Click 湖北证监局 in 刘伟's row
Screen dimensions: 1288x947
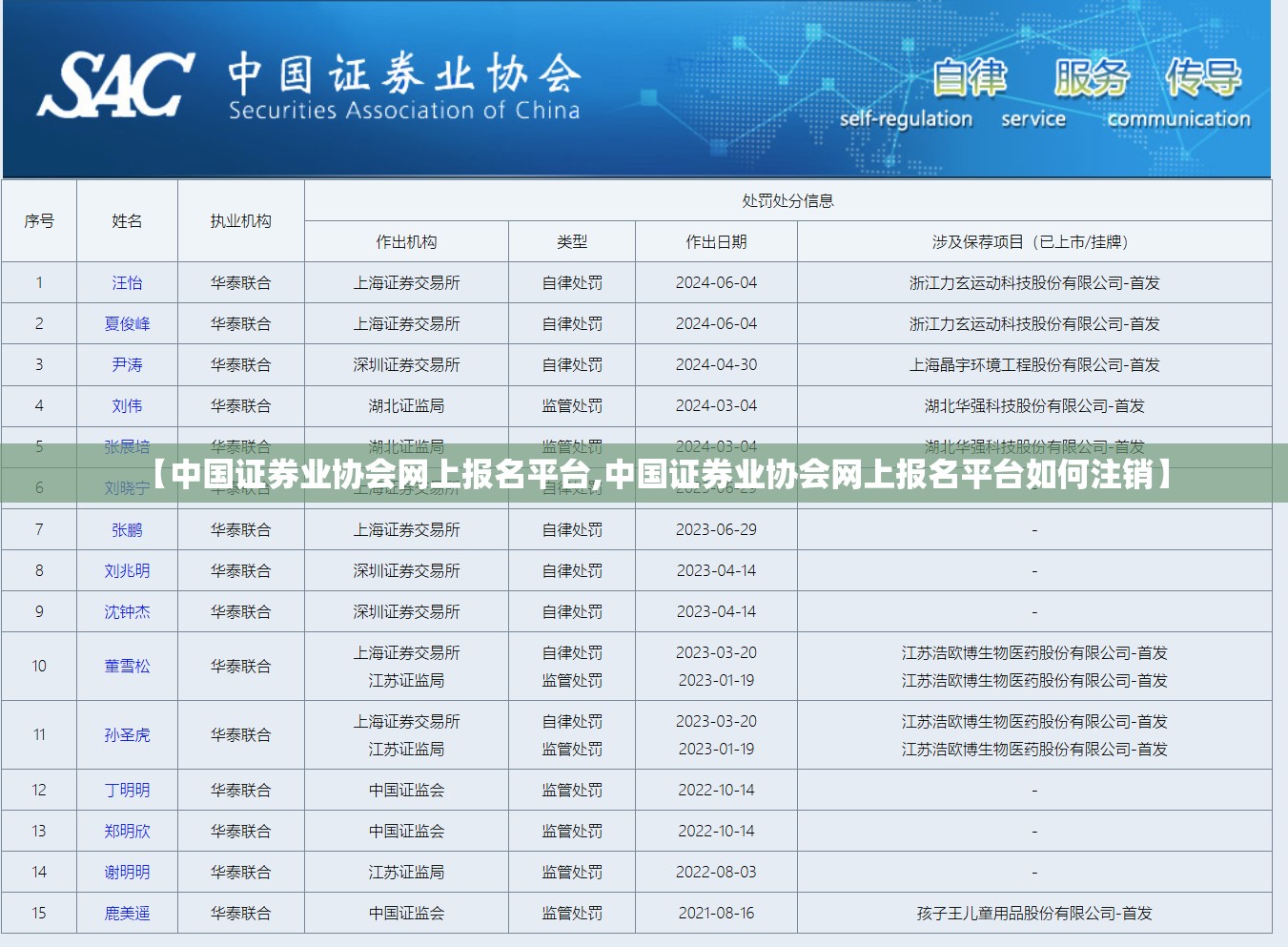tap(407, 405)
